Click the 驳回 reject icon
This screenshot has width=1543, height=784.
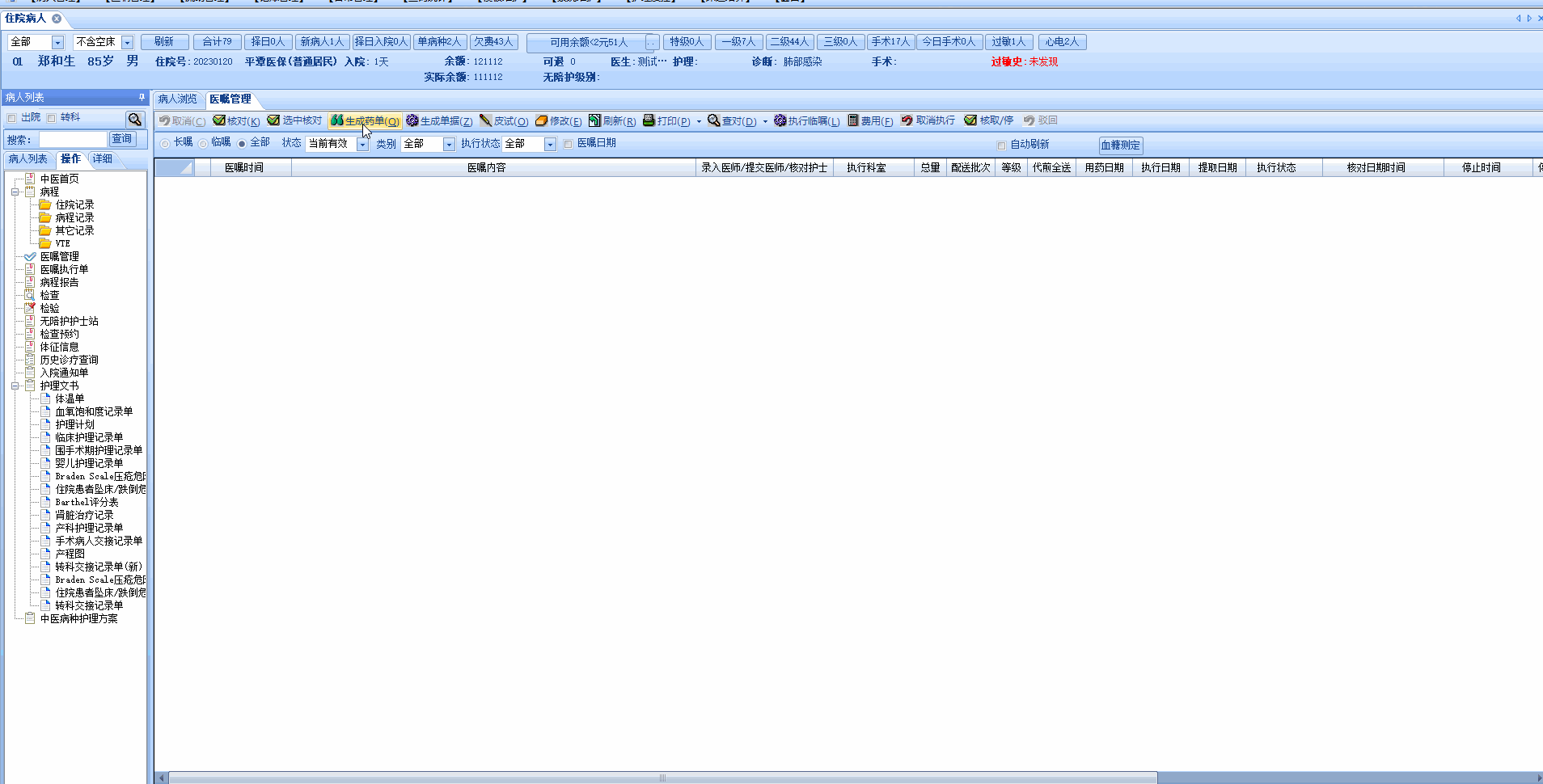click(x=1029, y=120)
